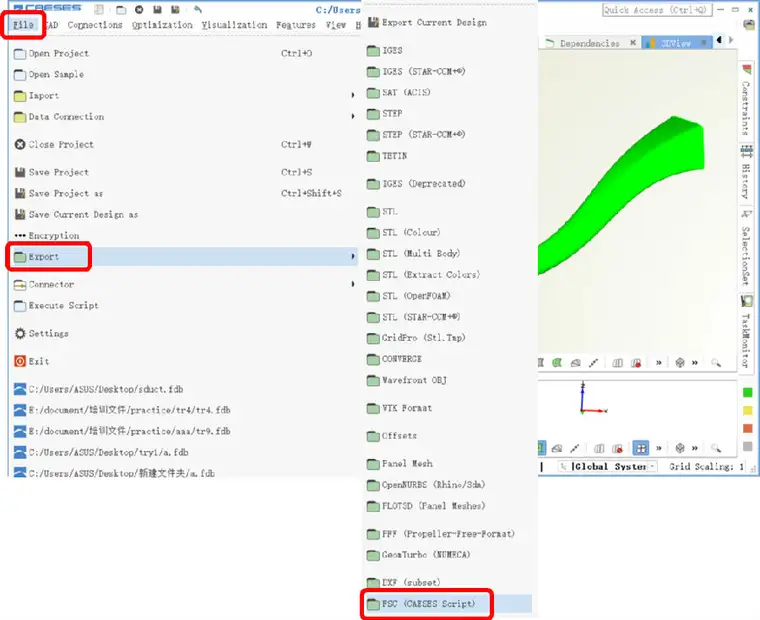The width and height of the screenshot is (760, 620).
Task: Click the close project toolbar icon
Action: click(x=139, y=9)
